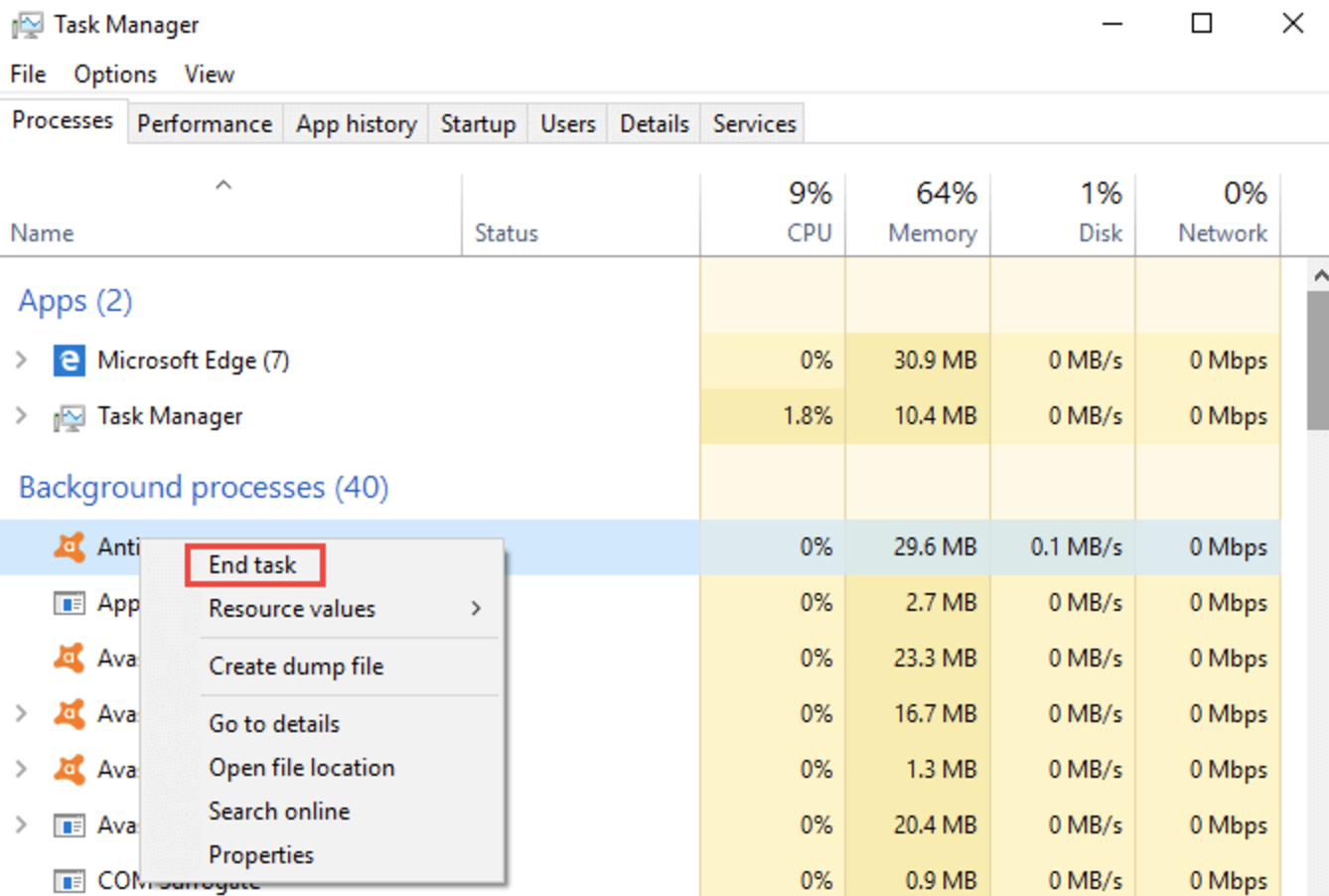Screen dimensions: 1329x896
Task: Click the COM Surrogate process icon
Action: pyautogui.click(x=69, y=880)
